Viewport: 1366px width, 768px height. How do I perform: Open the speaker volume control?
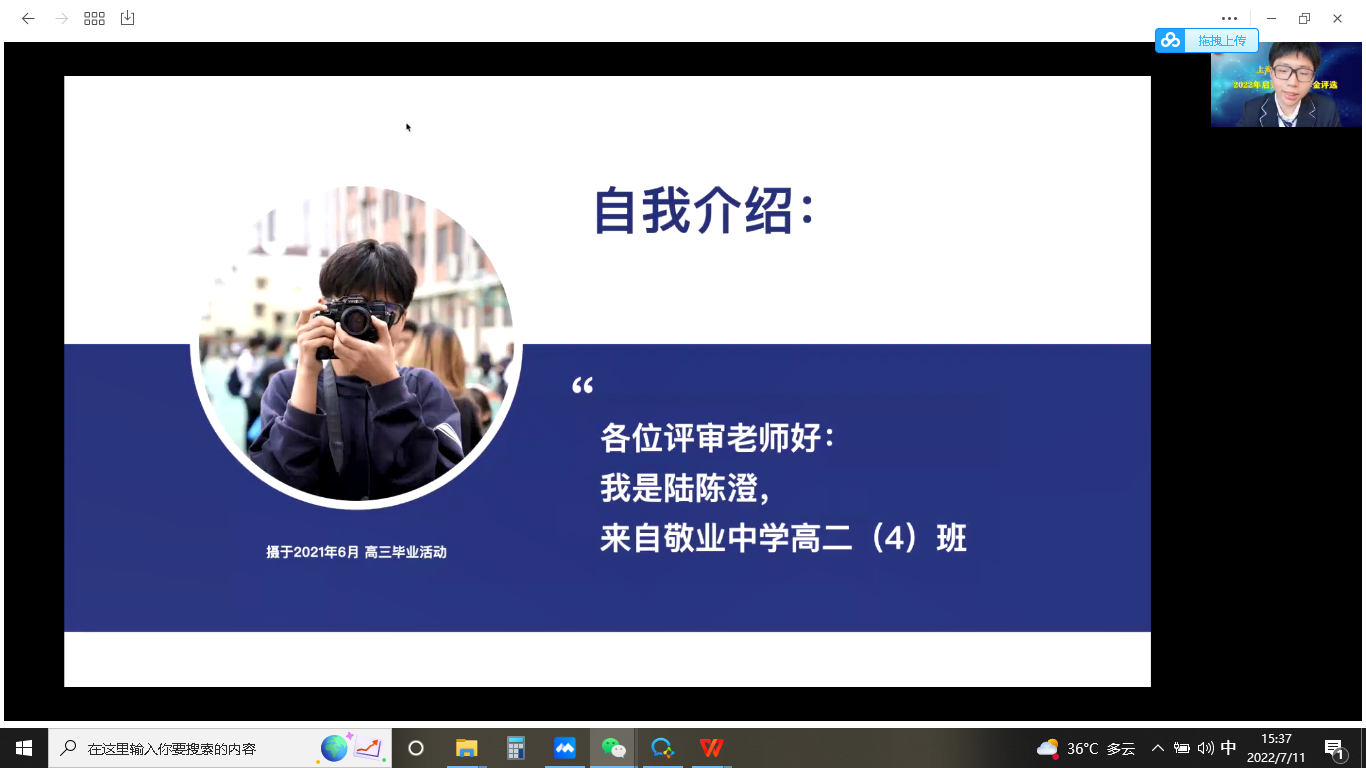click(x=1205, y=748)
